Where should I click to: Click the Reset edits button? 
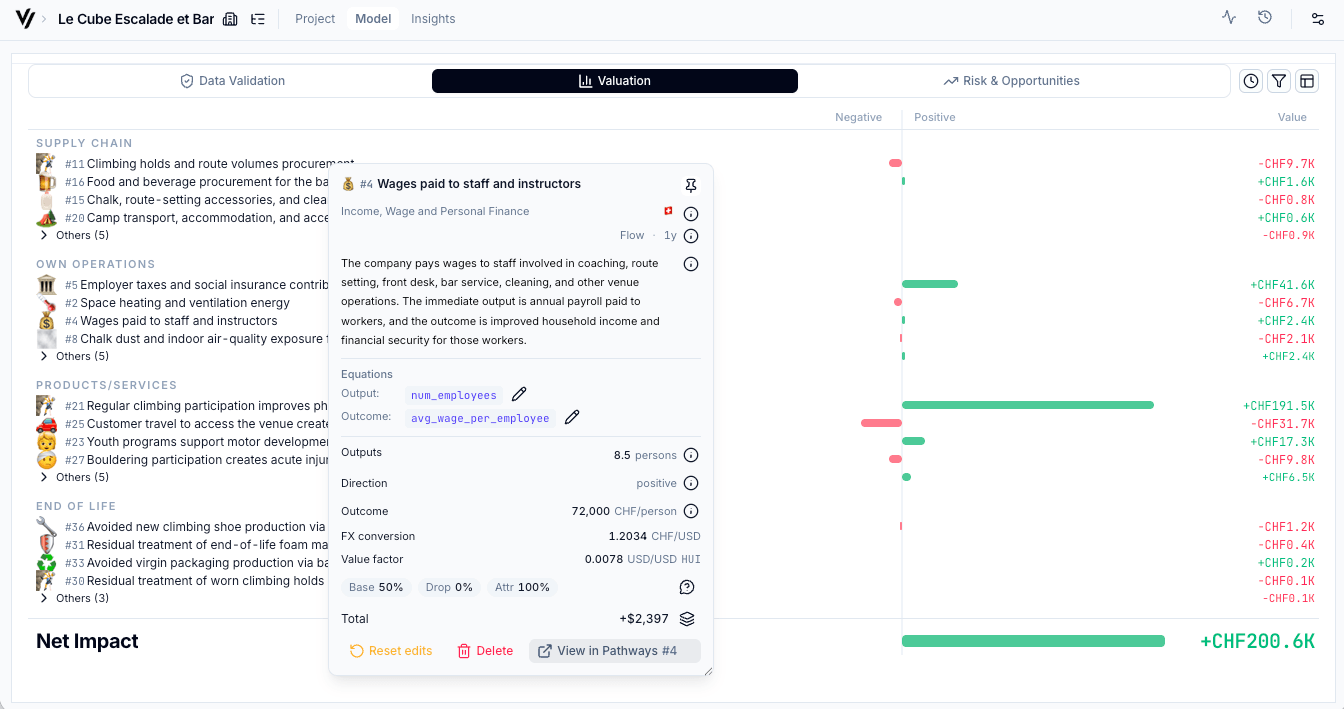click(391, 650)
